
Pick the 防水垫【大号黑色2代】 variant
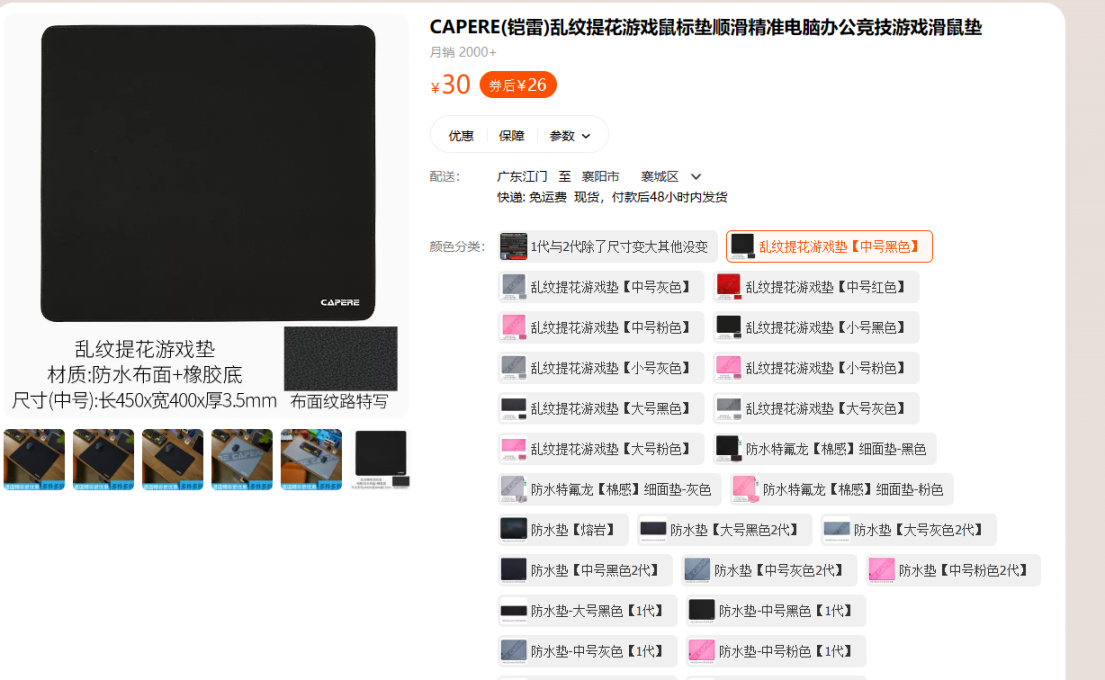(724, 530)
